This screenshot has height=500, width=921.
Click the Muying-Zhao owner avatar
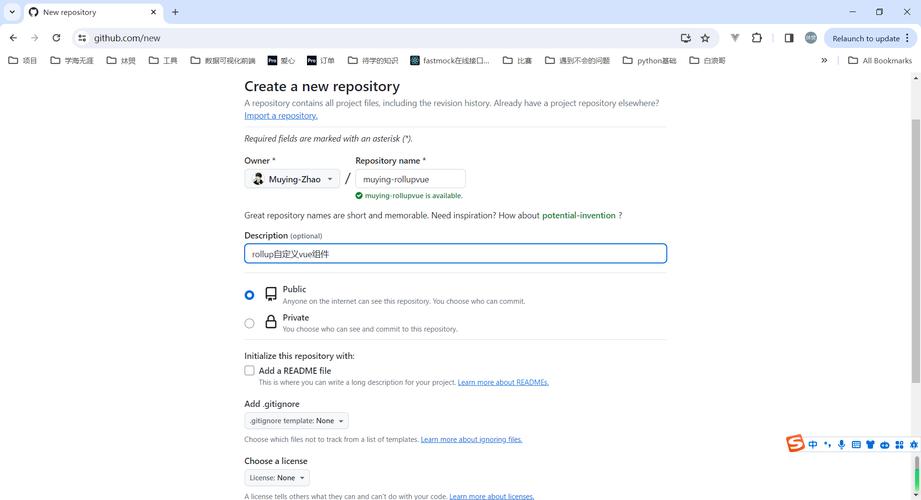click(258, 179)
